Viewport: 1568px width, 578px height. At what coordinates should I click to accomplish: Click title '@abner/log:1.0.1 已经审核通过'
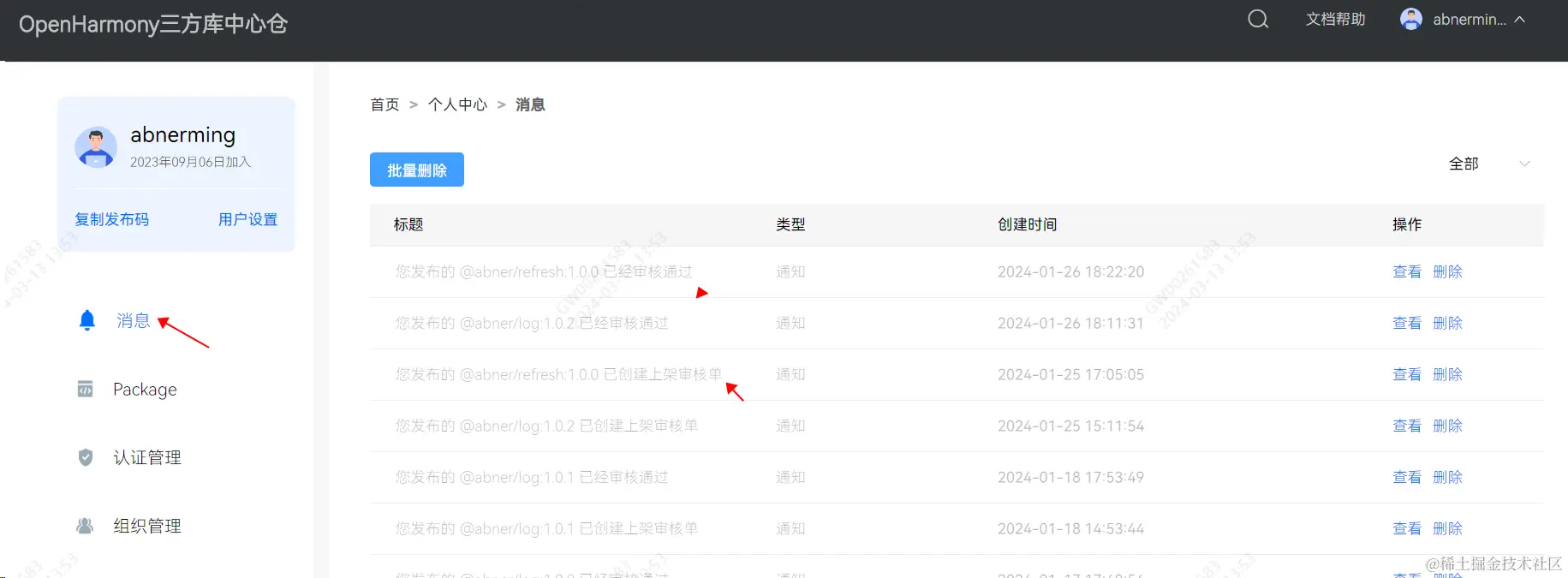532,477
